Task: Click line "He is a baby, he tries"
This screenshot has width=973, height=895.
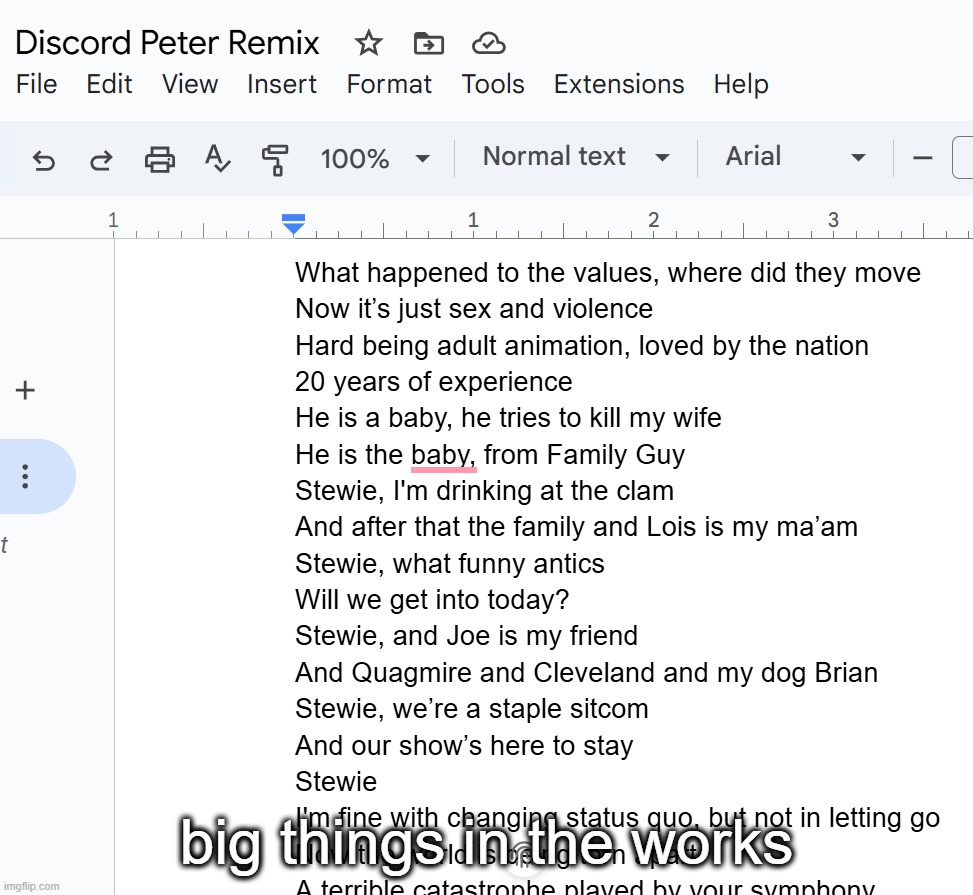Action: click(x=508, y=418)
